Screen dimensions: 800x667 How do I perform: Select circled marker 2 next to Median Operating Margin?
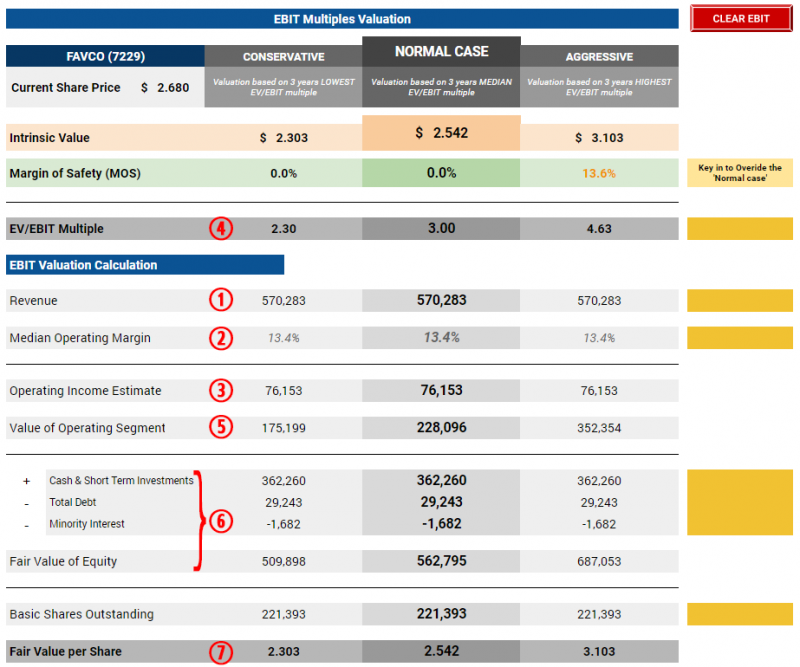[222, 338]
